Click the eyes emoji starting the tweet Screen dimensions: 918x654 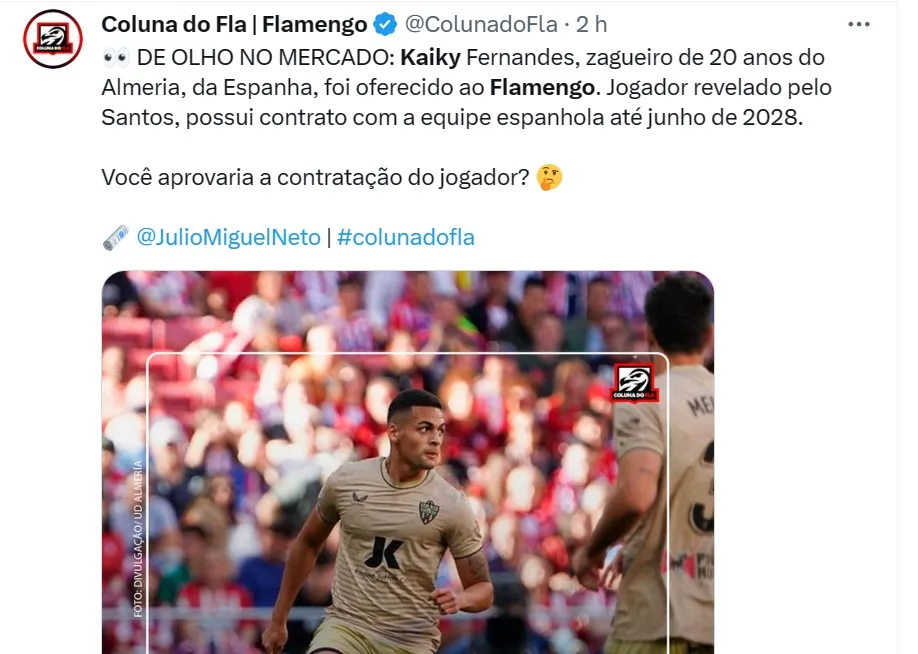pyautogui.click(x=115, y=58)
